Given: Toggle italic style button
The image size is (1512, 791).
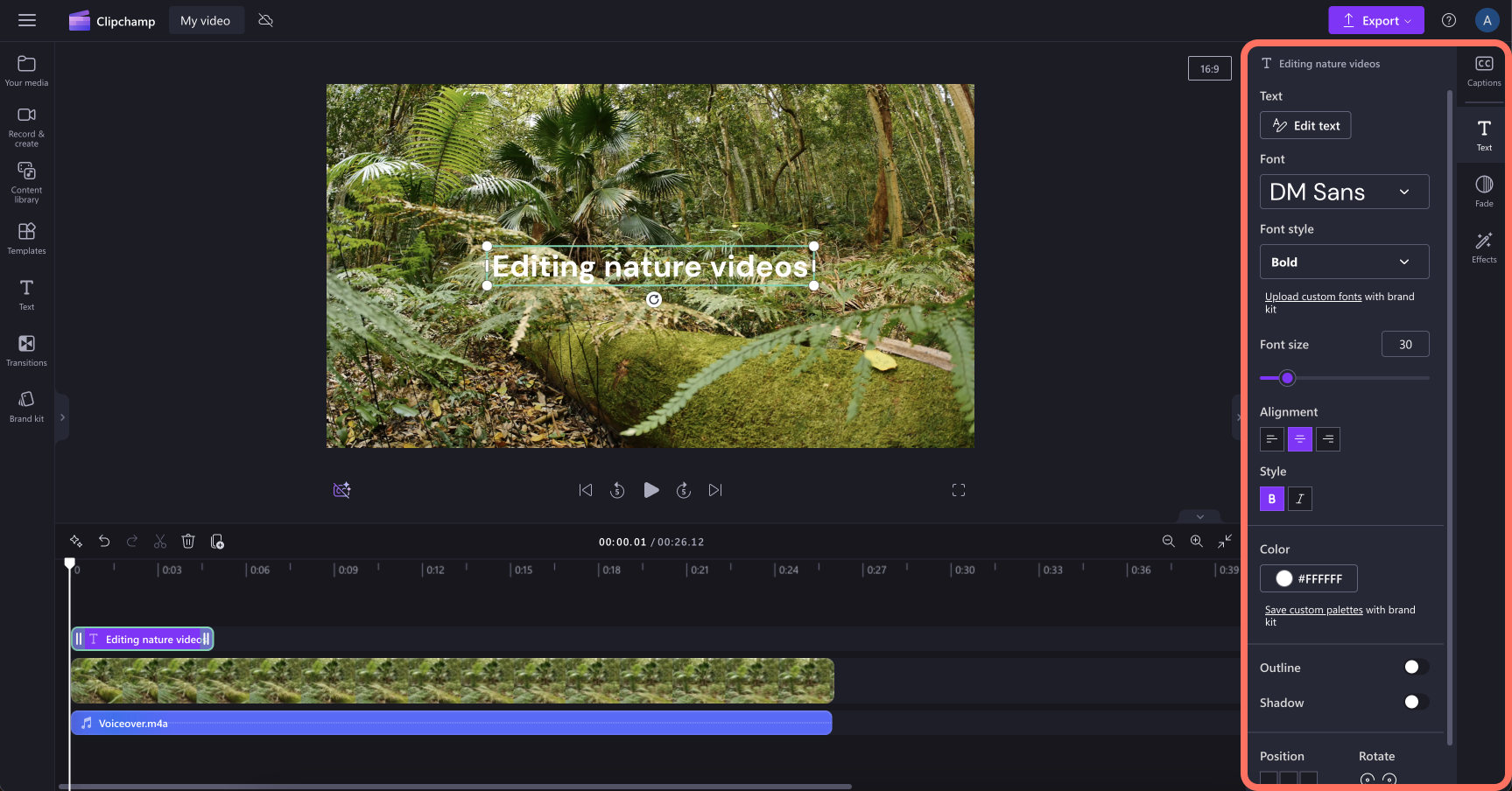Looking at the screenshot, I should (1300, 499).
